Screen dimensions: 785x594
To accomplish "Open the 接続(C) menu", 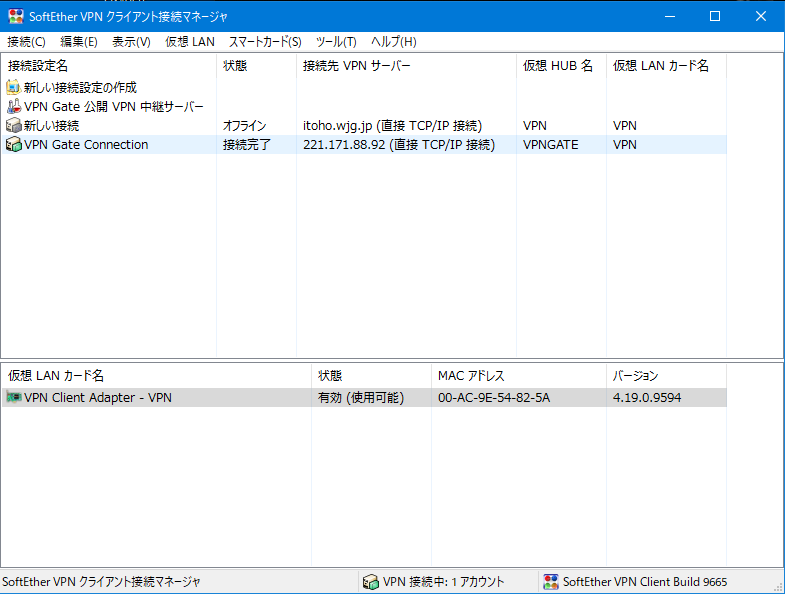I will point(26,42).
